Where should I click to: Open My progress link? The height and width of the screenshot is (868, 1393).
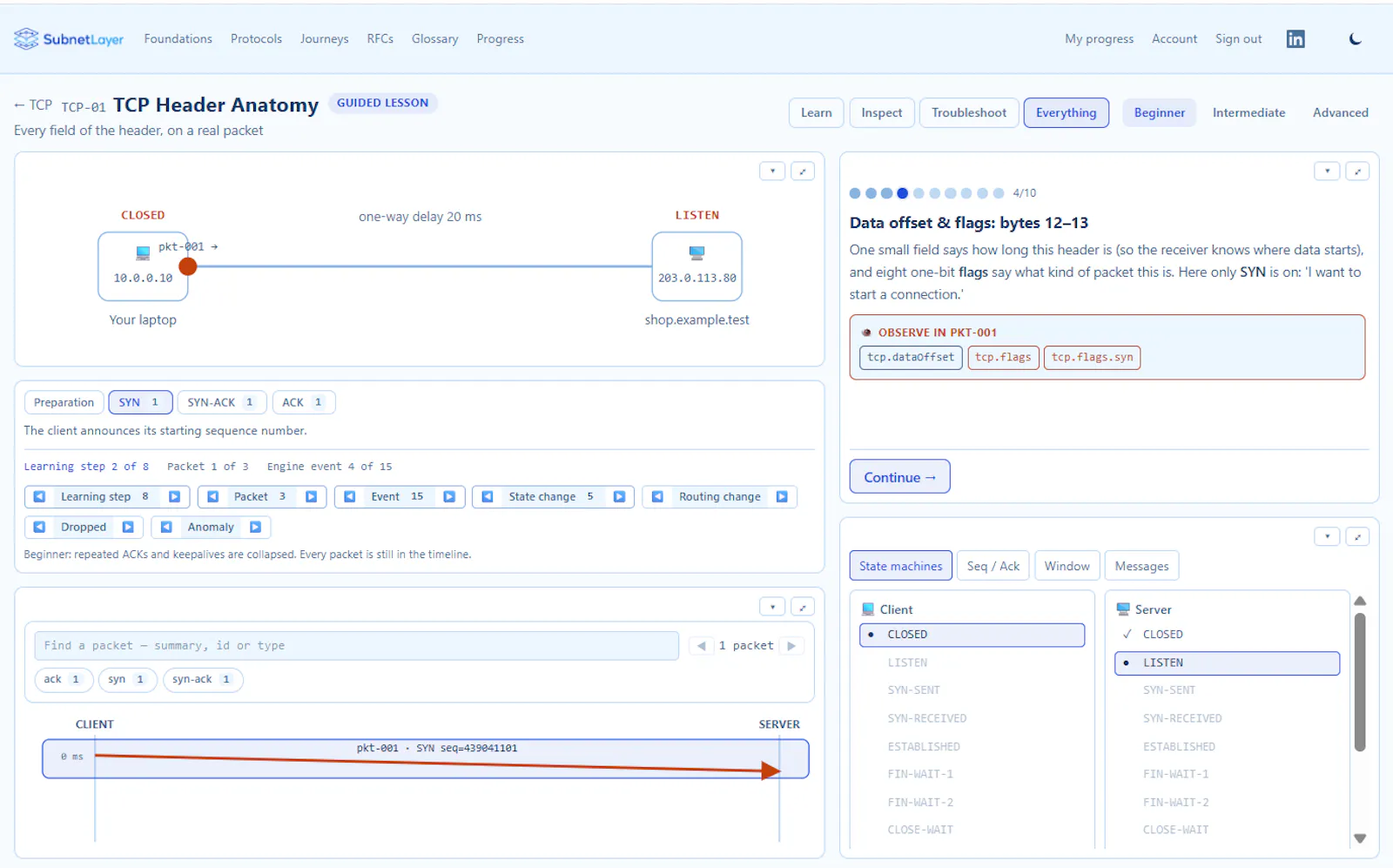tap(1099, 39)
